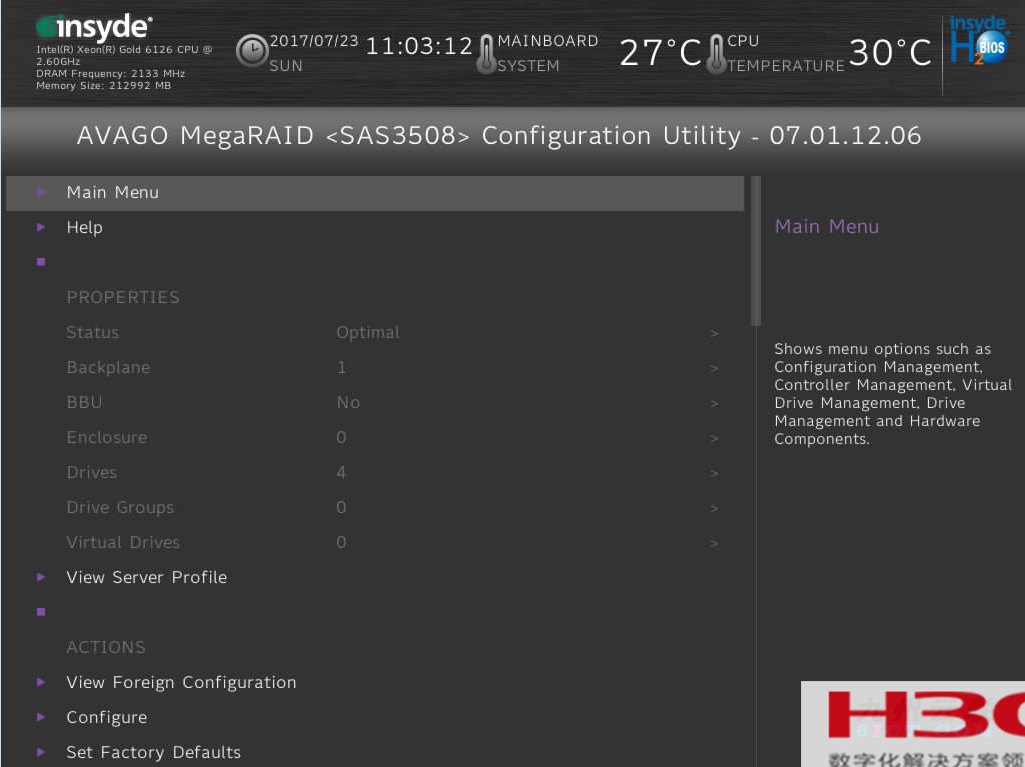Image resolution: width=1025 pixels, height=767 pixels.
Task: Click the chevron on the Drive Groups row
Action: pyautogui.click(x=714, y=509)
